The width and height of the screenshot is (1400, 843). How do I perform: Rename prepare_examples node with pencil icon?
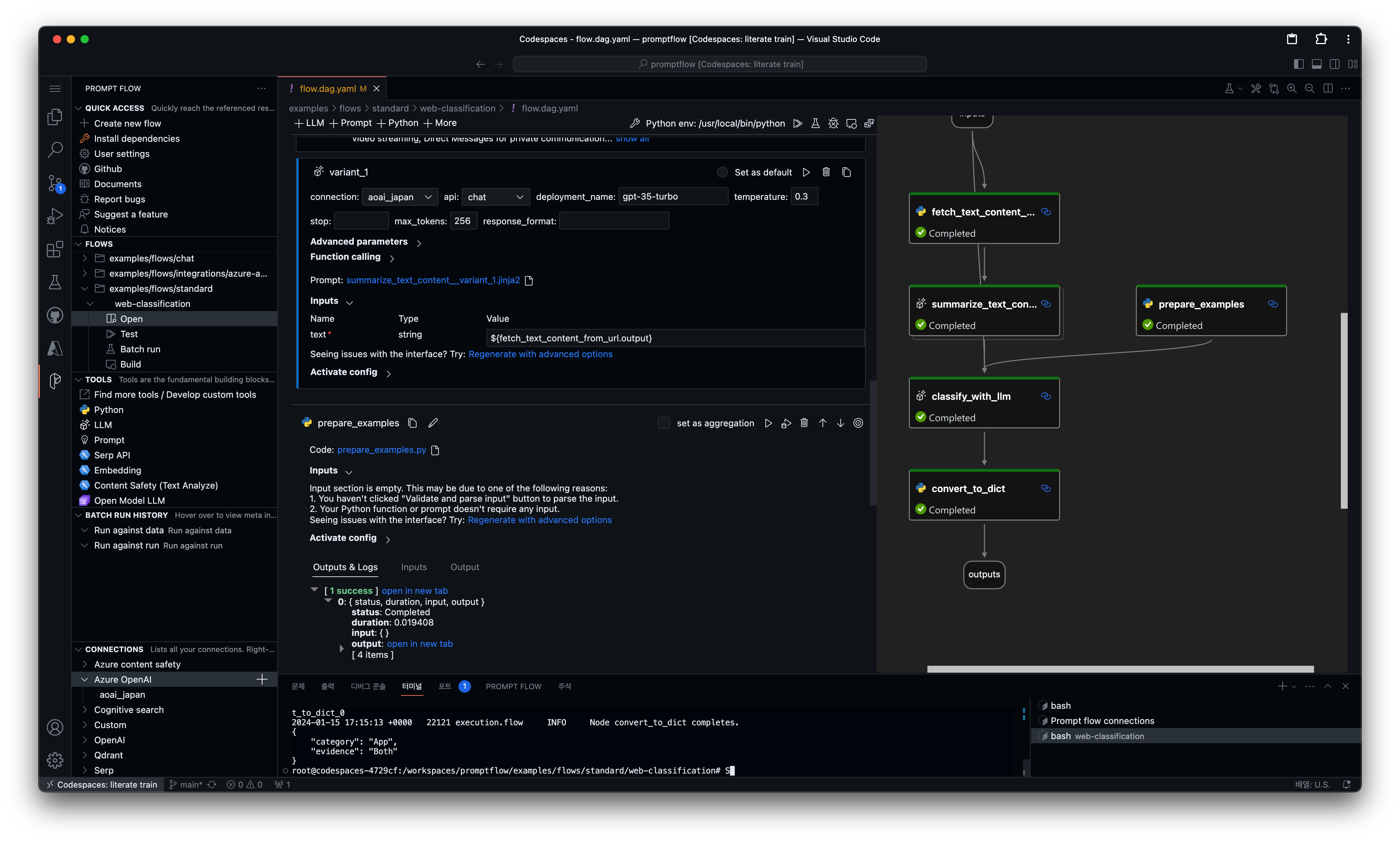coord(433,423)
